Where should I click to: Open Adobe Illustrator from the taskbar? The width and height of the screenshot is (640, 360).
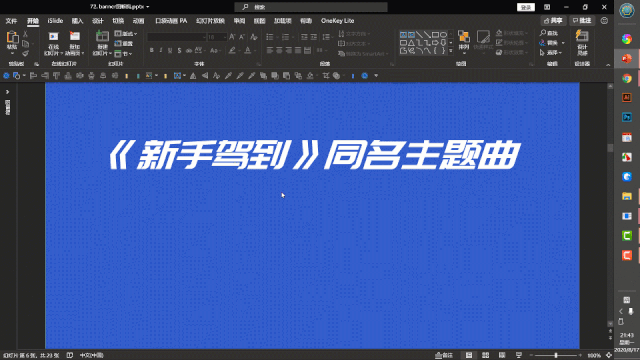pyautogui.click(x=627, y=98)
